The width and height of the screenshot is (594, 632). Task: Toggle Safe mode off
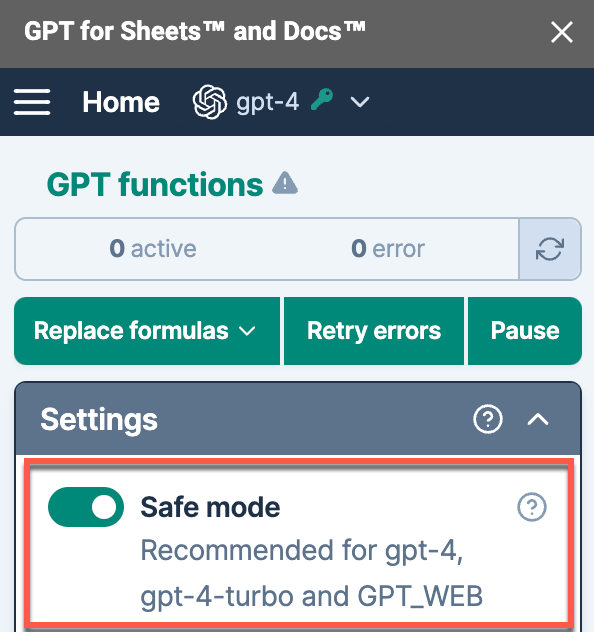pyautogui.click(x=86, y=507)
